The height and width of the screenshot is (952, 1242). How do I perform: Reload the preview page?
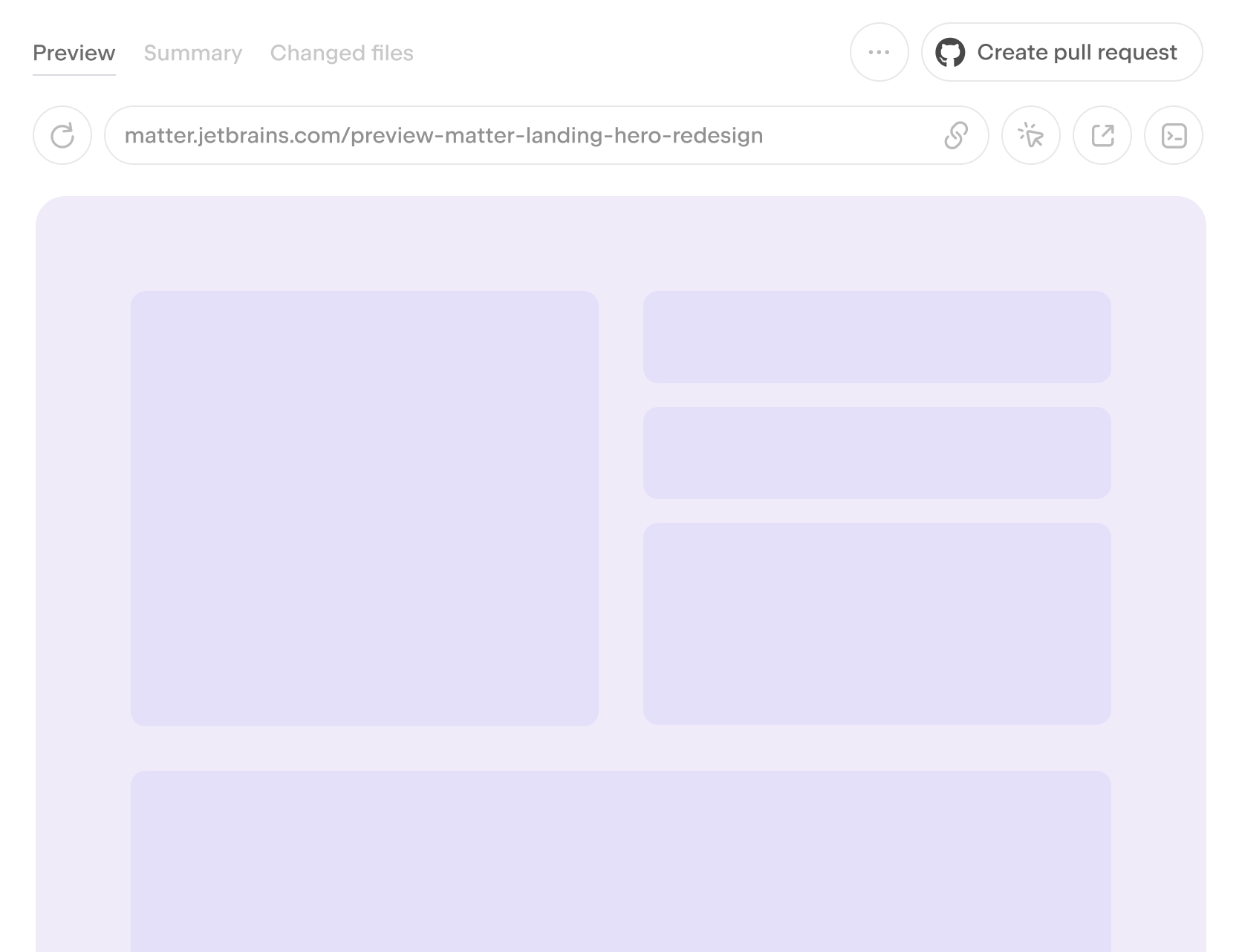pyautogui.click(x=62, y=136)
